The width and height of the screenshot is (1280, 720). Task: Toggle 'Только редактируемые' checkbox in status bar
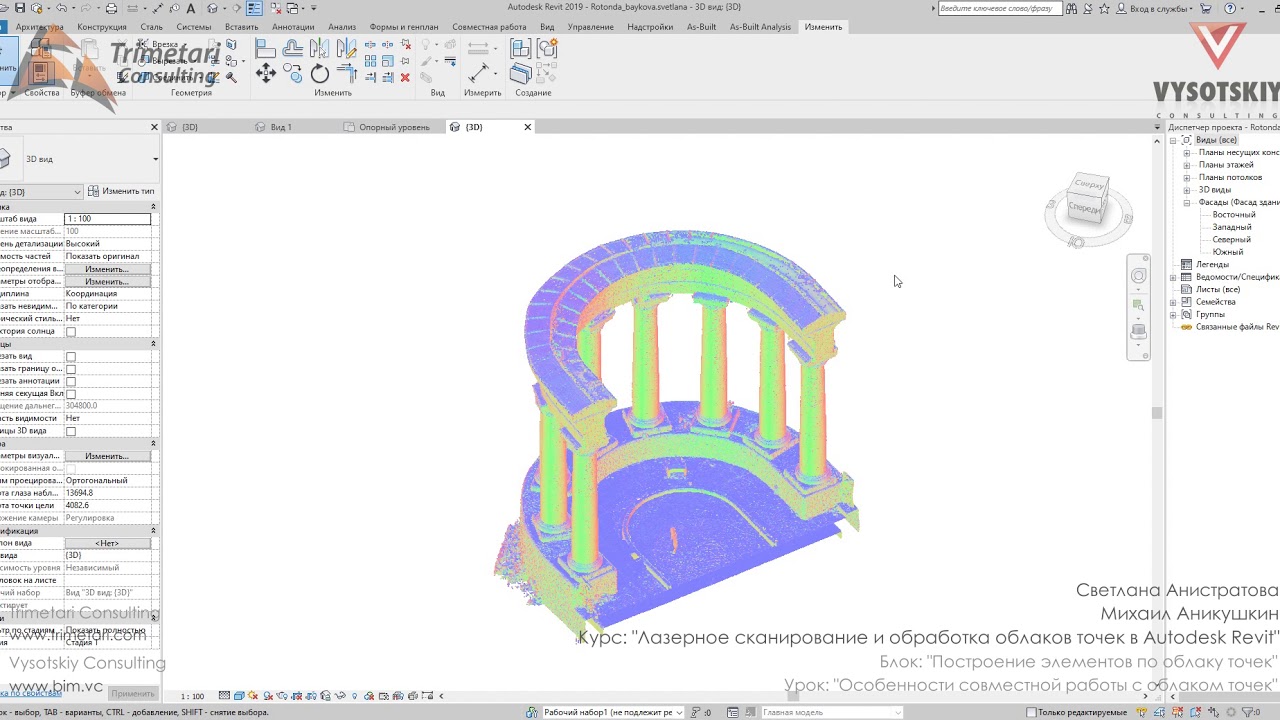[1031, 713]
